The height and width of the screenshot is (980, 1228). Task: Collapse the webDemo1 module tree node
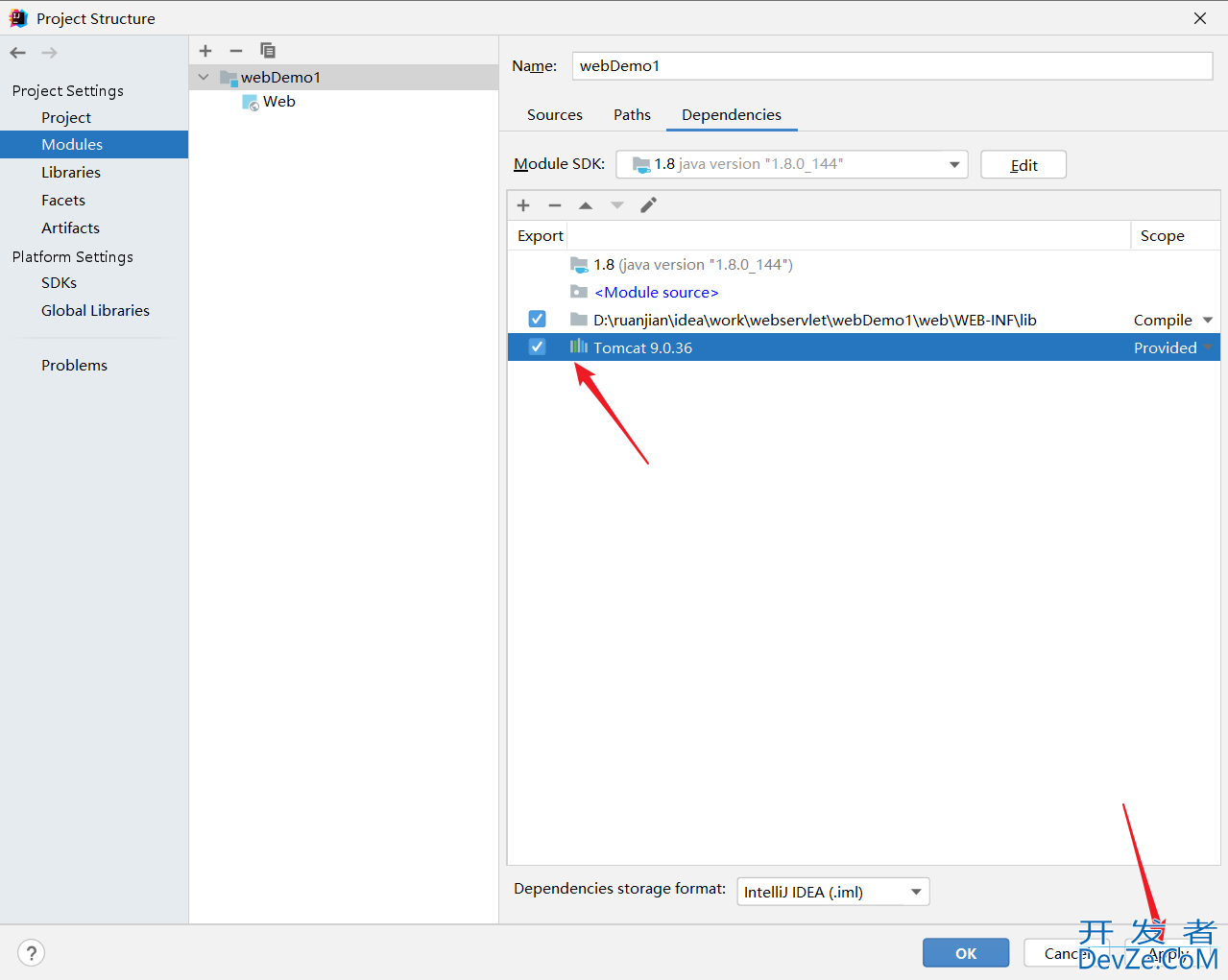click(x=204, y=77)
